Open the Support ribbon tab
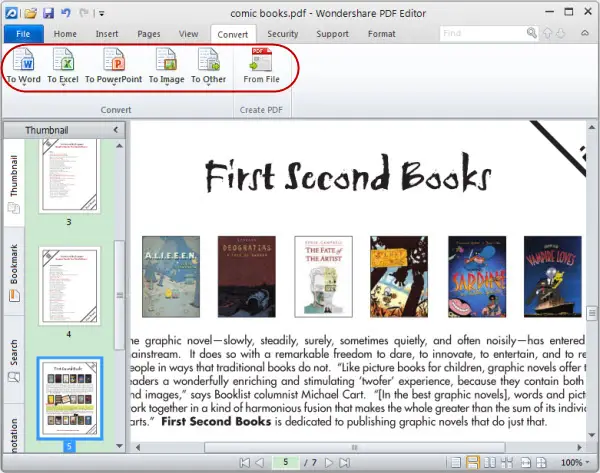 [333, 34]
